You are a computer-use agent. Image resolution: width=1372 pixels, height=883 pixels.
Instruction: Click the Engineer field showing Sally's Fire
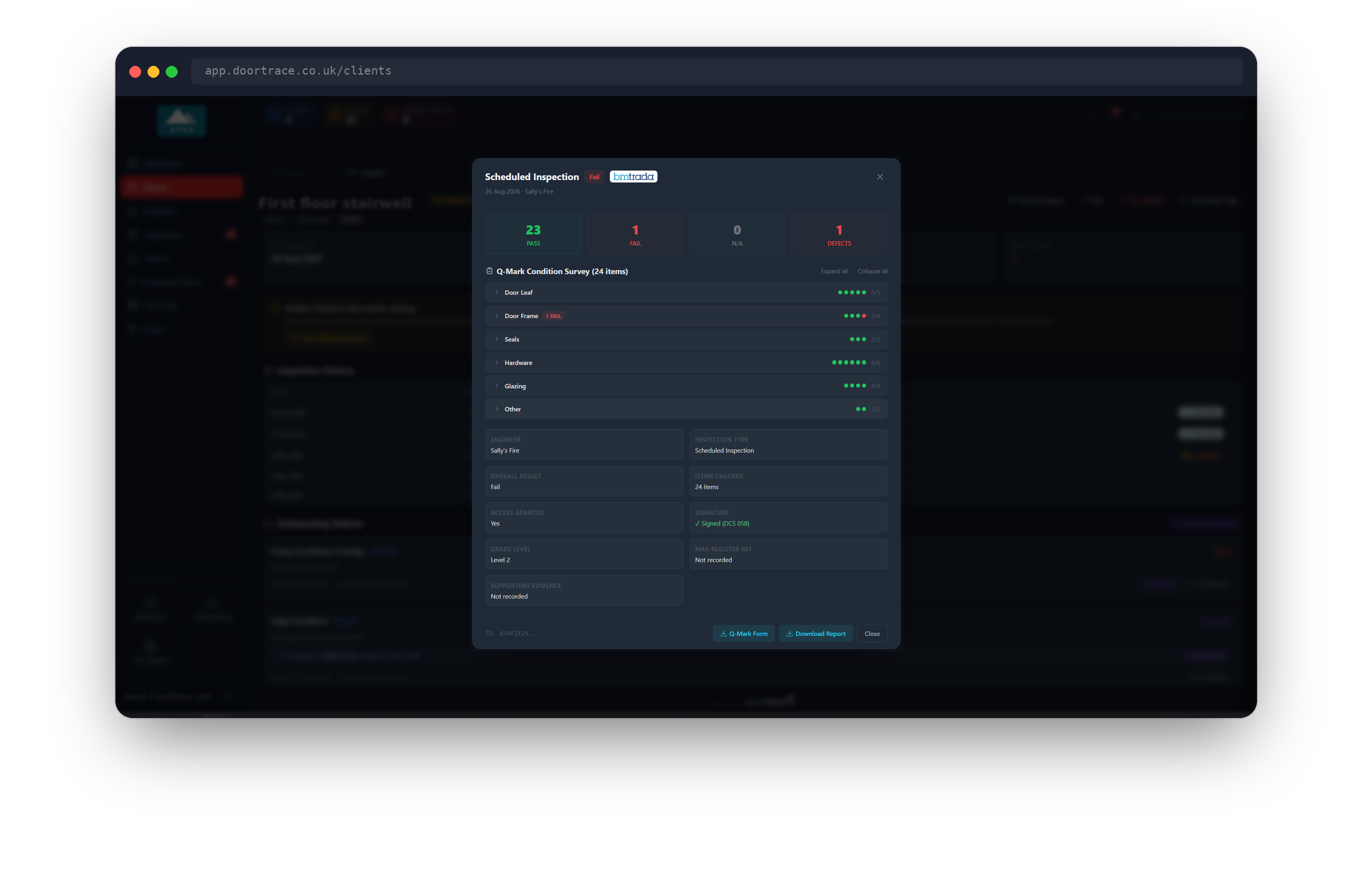584,445
